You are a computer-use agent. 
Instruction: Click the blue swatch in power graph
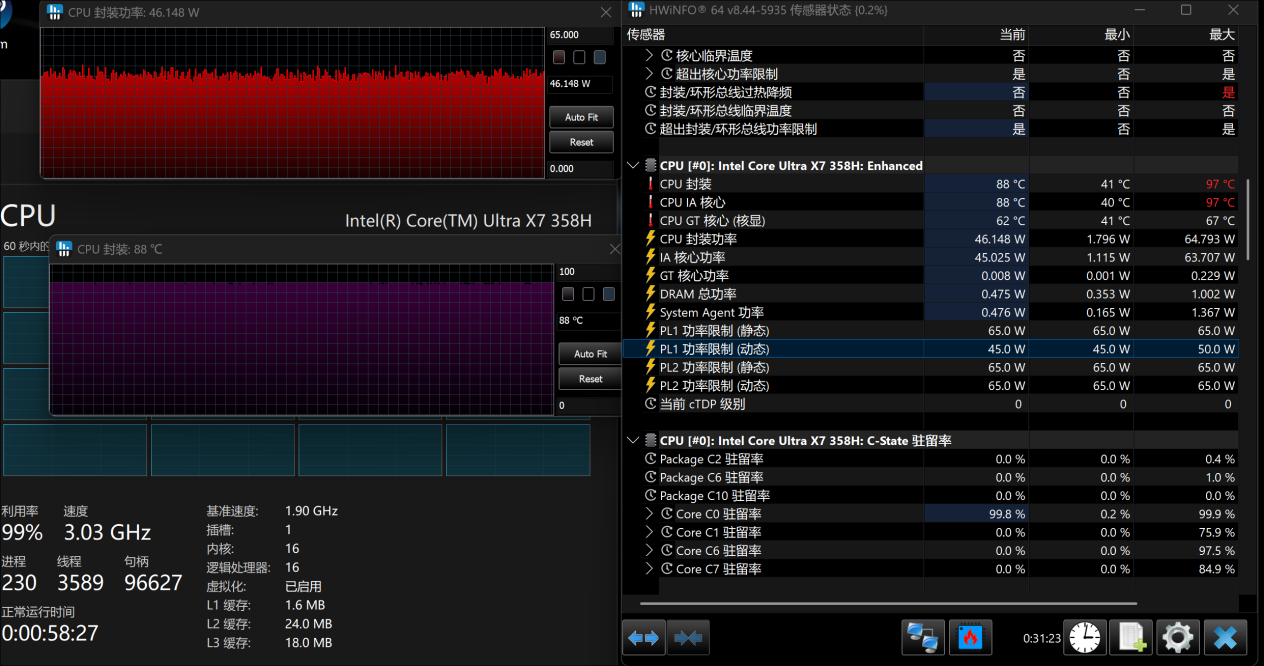click(x=600, y=57)
